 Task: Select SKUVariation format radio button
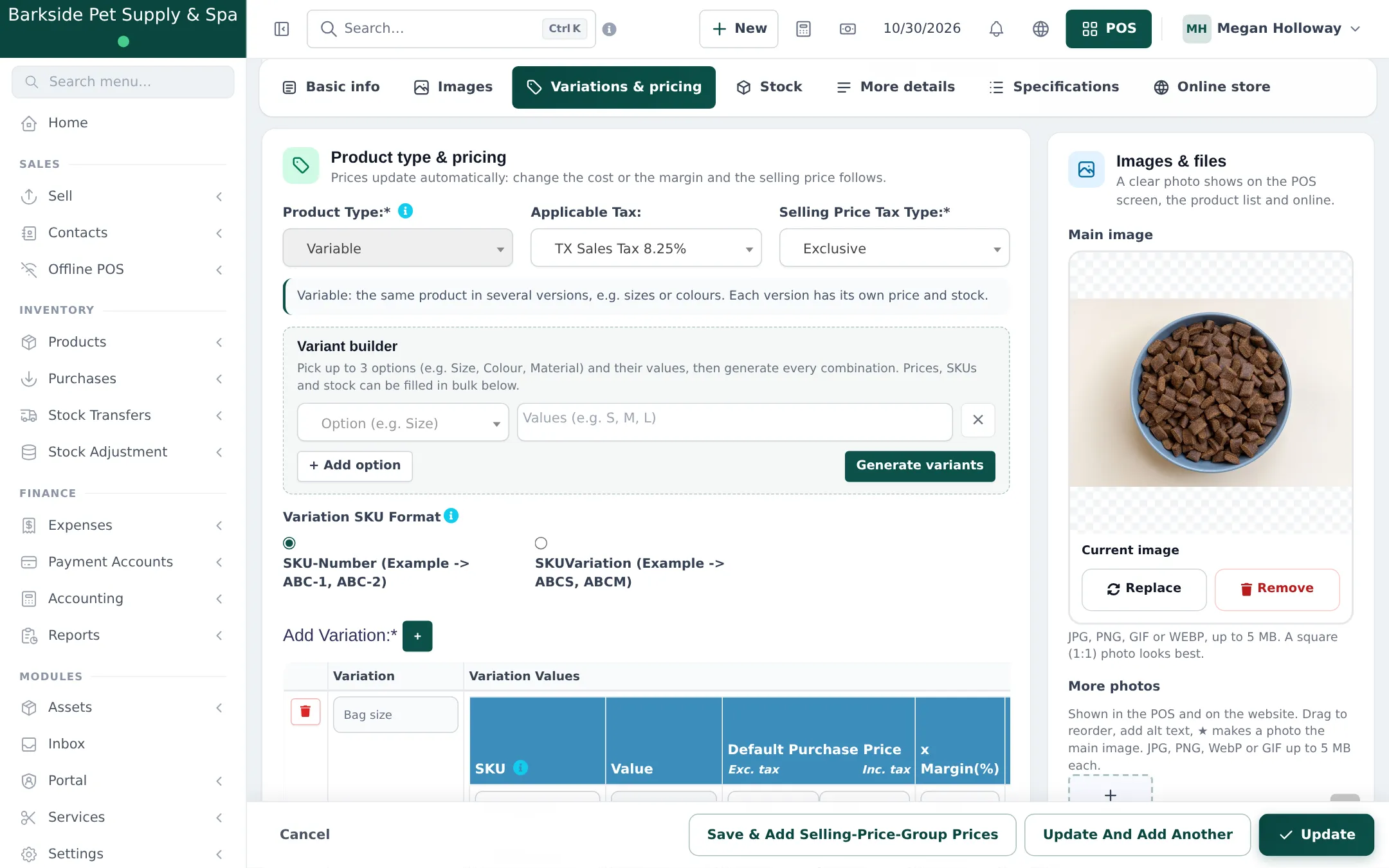[x=541, y=543]
